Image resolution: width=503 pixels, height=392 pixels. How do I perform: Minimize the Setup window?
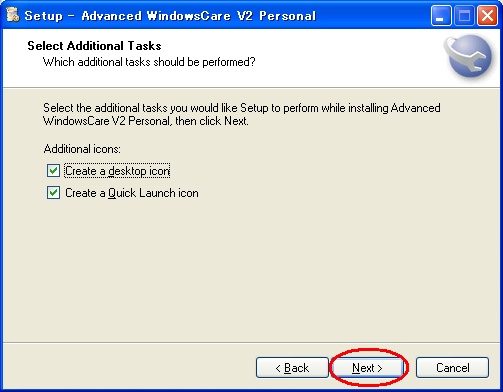tap(441, 15)
